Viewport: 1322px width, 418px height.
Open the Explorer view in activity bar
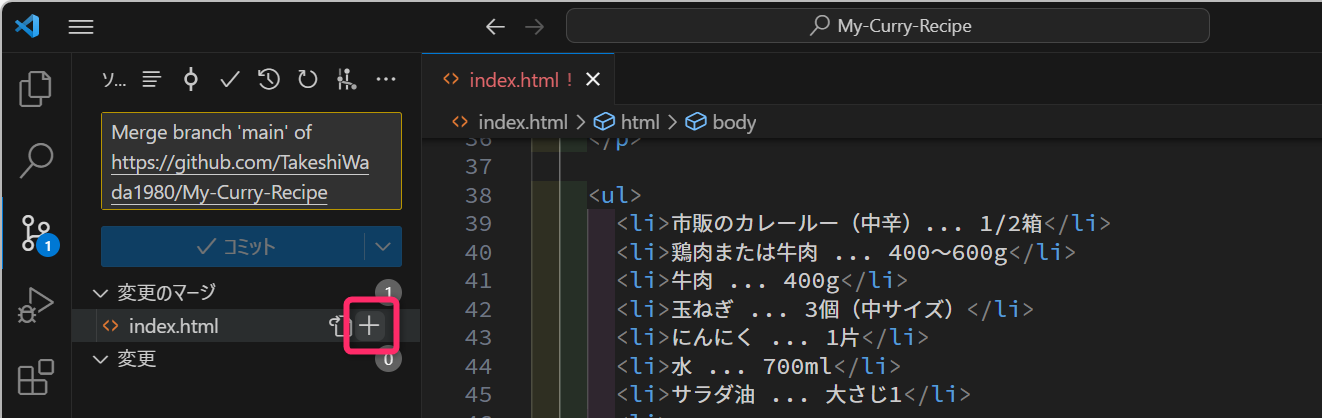click(36, 88)
